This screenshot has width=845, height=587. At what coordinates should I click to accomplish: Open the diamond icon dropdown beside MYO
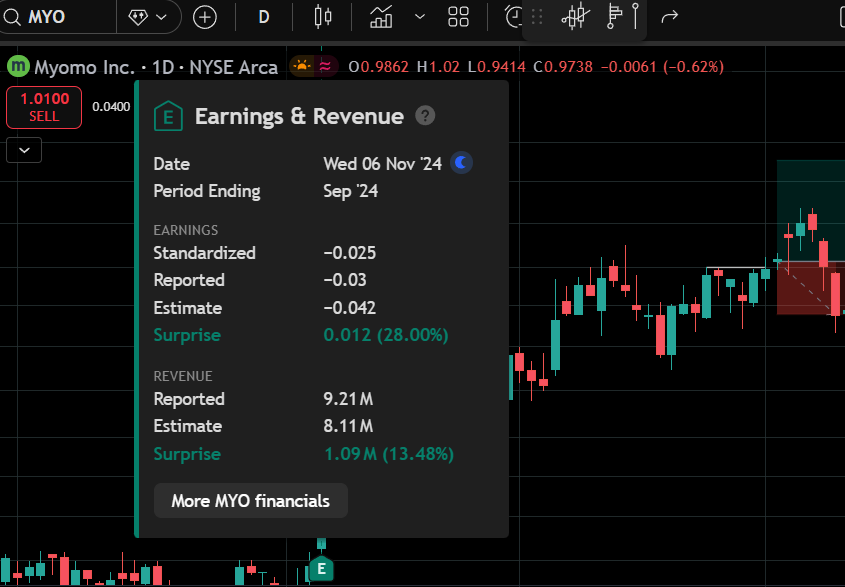tap(148, 17)
